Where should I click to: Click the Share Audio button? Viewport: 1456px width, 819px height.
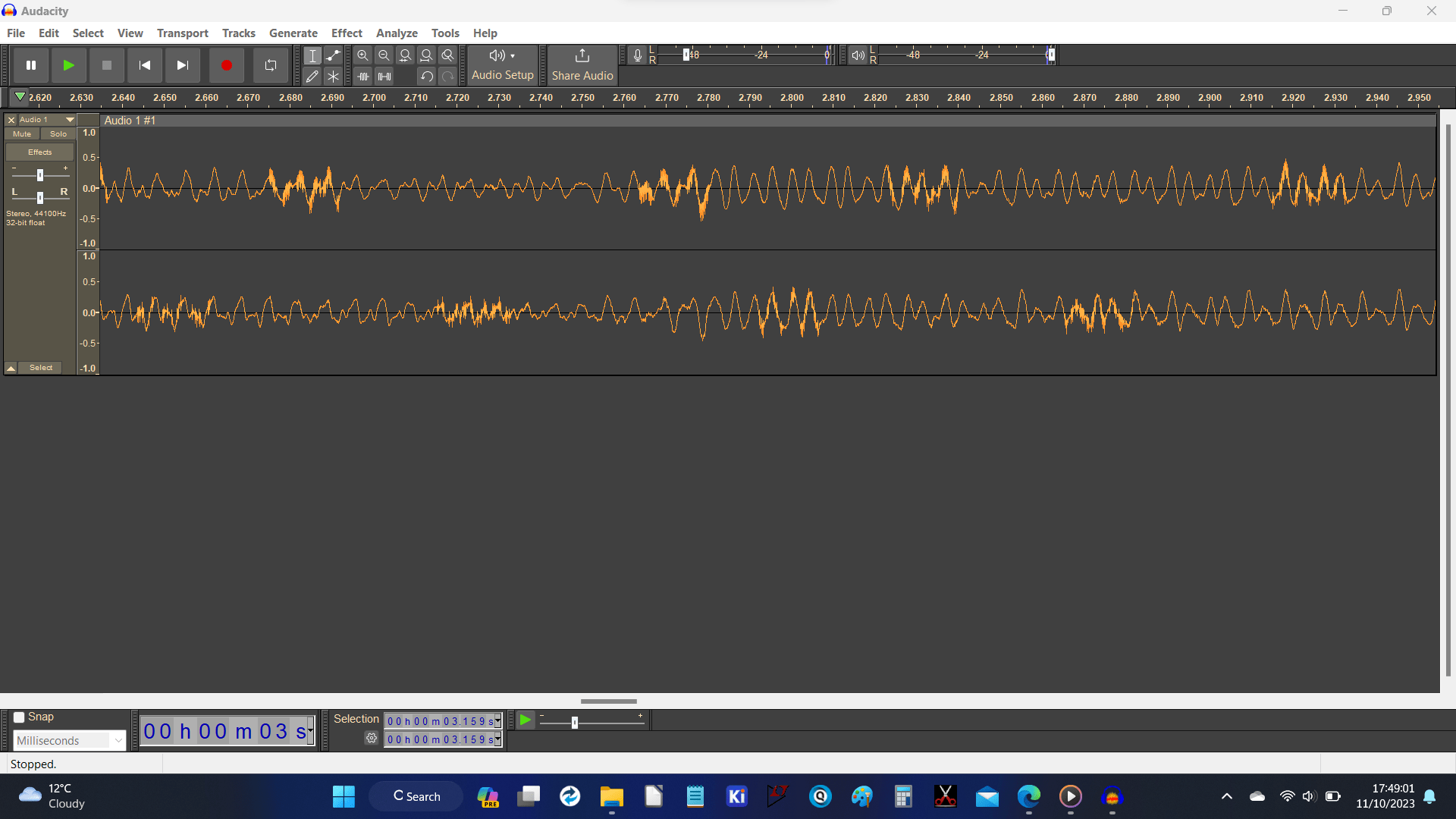582,65
